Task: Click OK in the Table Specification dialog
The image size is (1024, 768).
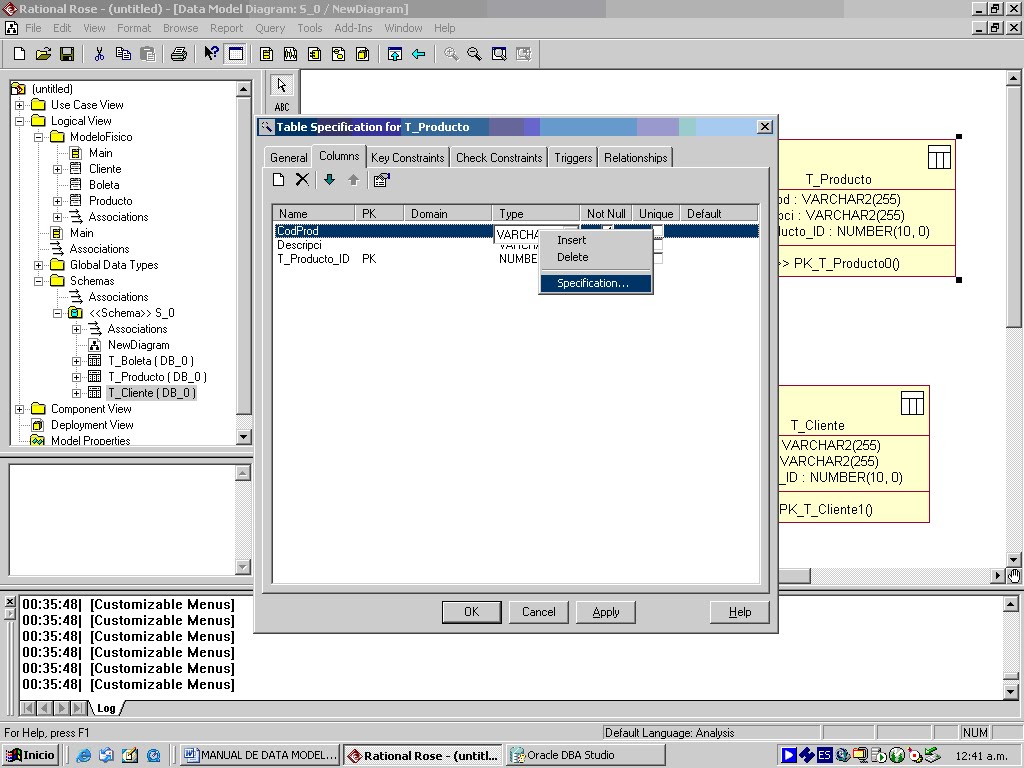Action: point(472,612)
